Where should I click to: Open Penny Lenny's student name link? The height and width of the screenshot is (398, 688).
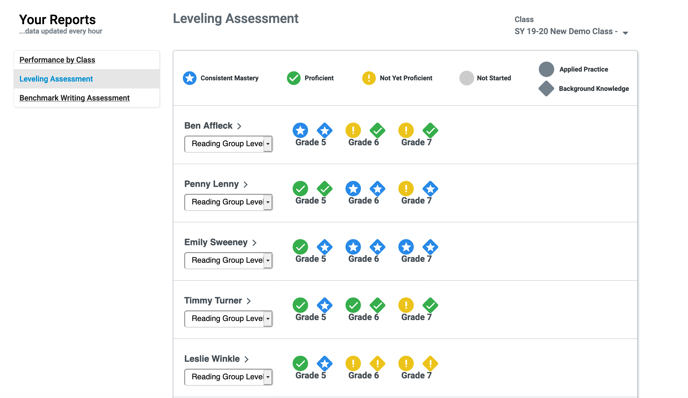pyautogui.click(x=211, y=184)
